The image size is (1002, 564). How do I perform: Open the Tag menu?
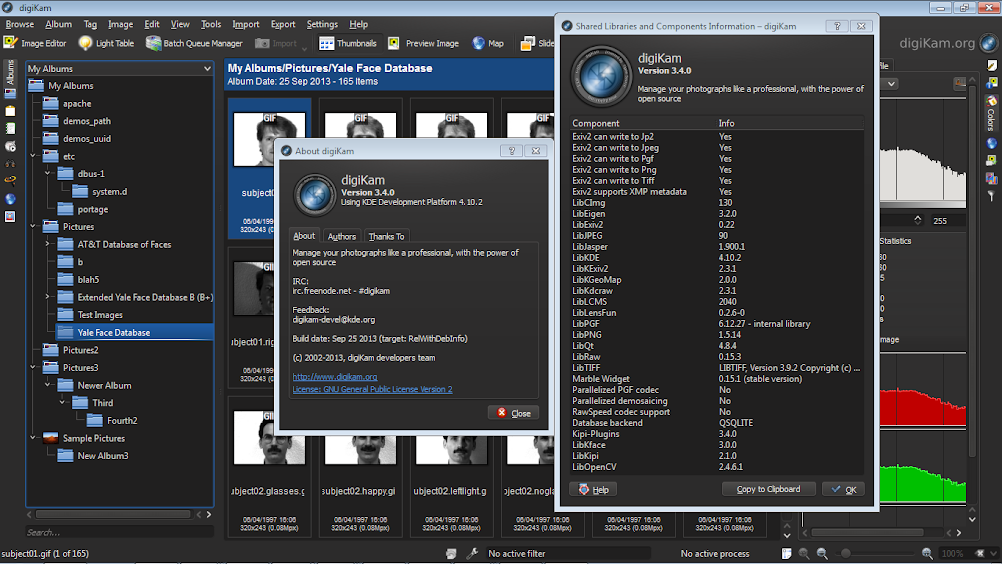pyautogui.click(x=90, y=24)
